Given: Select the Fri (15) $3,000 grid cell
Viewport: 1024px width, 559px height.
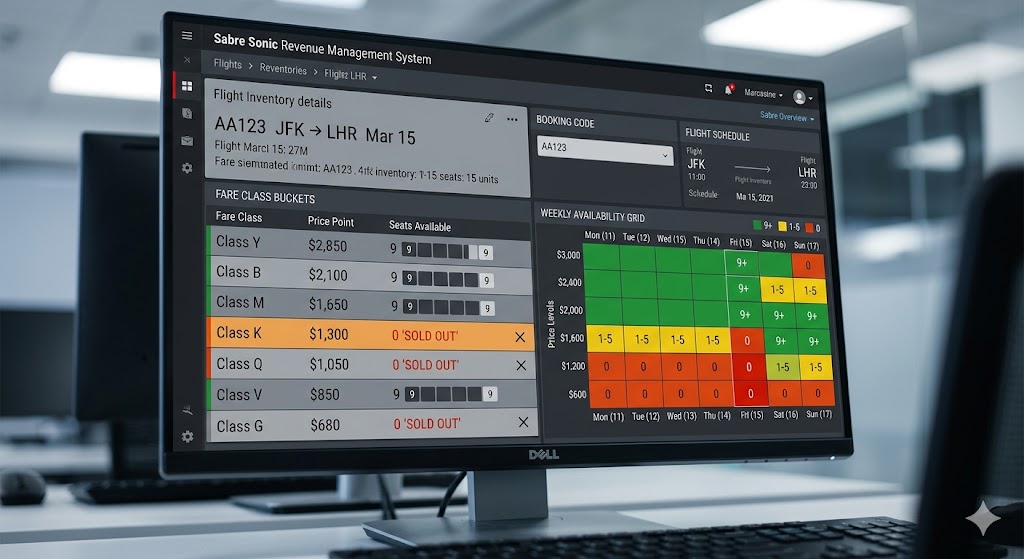Looking at the screenshot, I should click(741, 263).
